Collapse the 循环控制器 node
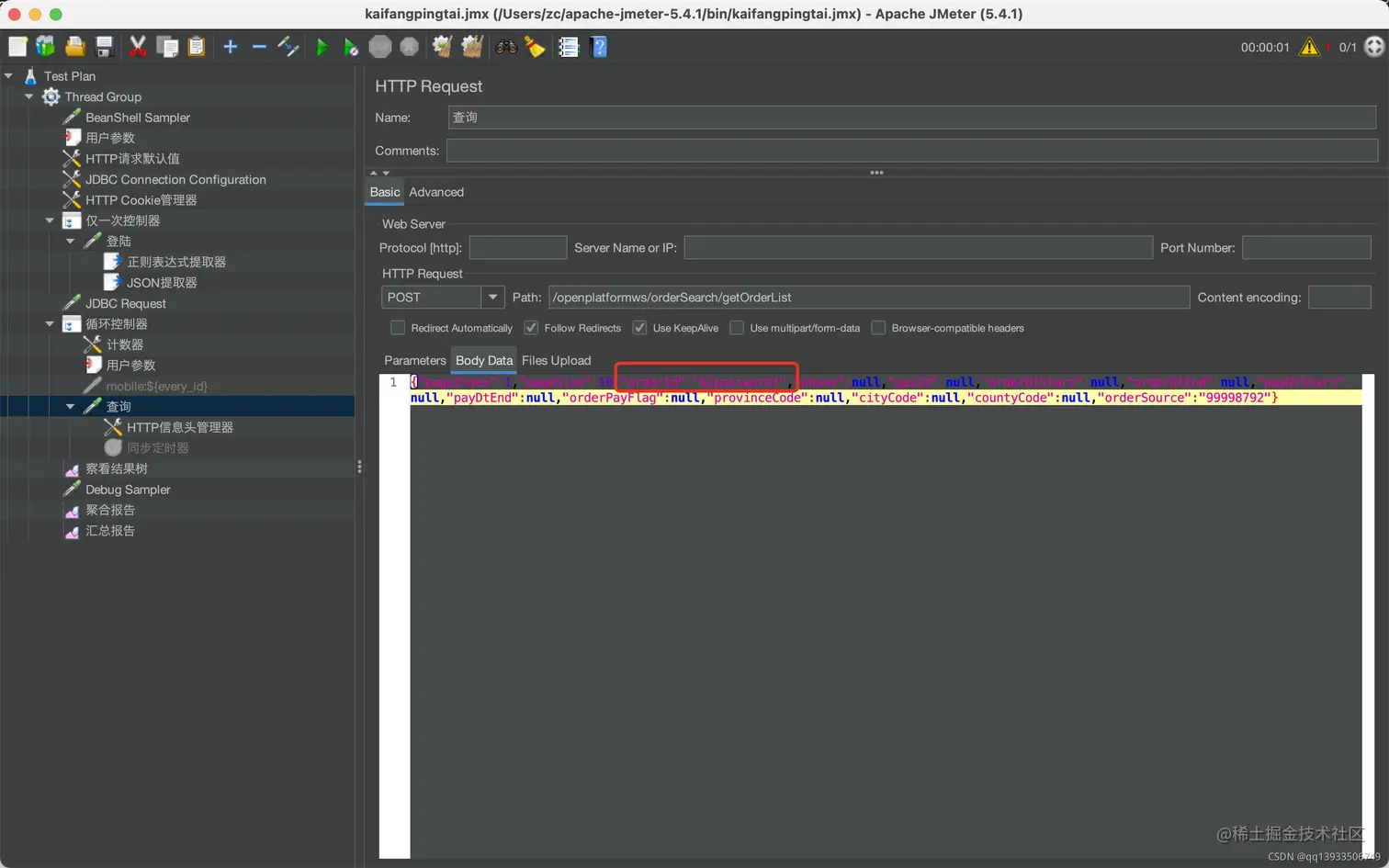This screenshot has width=1389, height=868. [x=50, y=323]
